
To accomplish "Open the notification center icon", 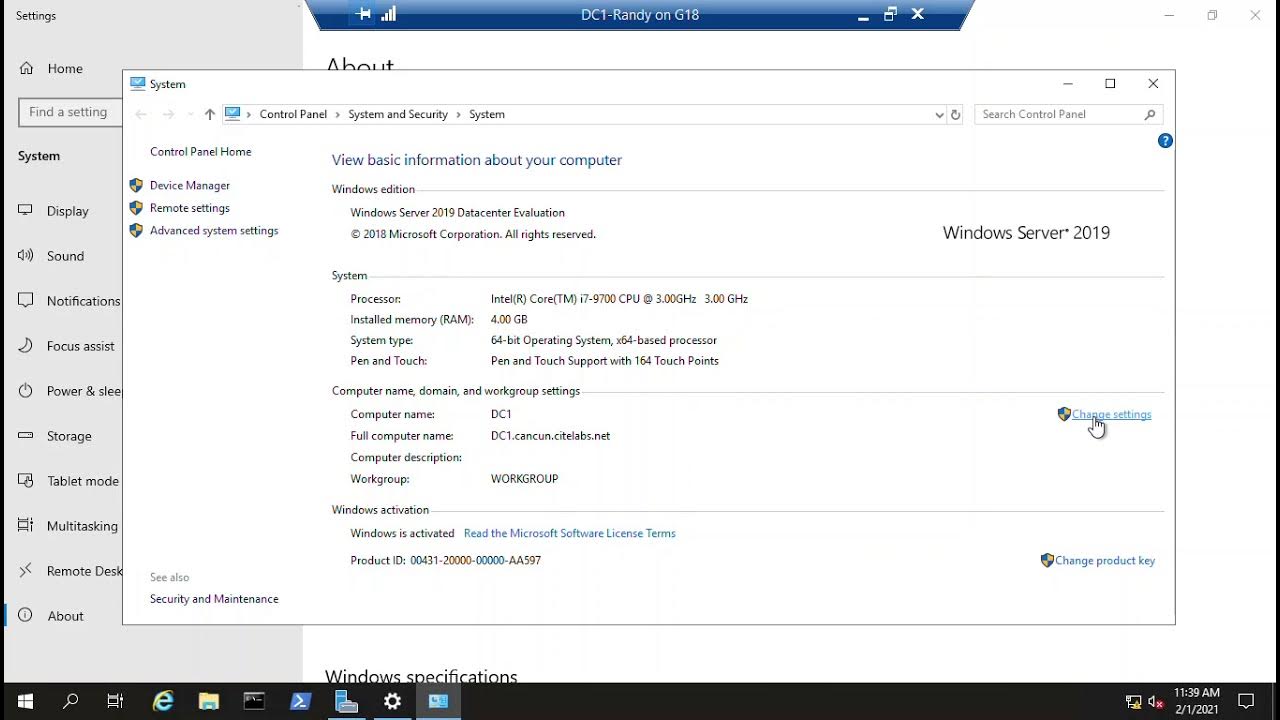I will [1246, 701].
